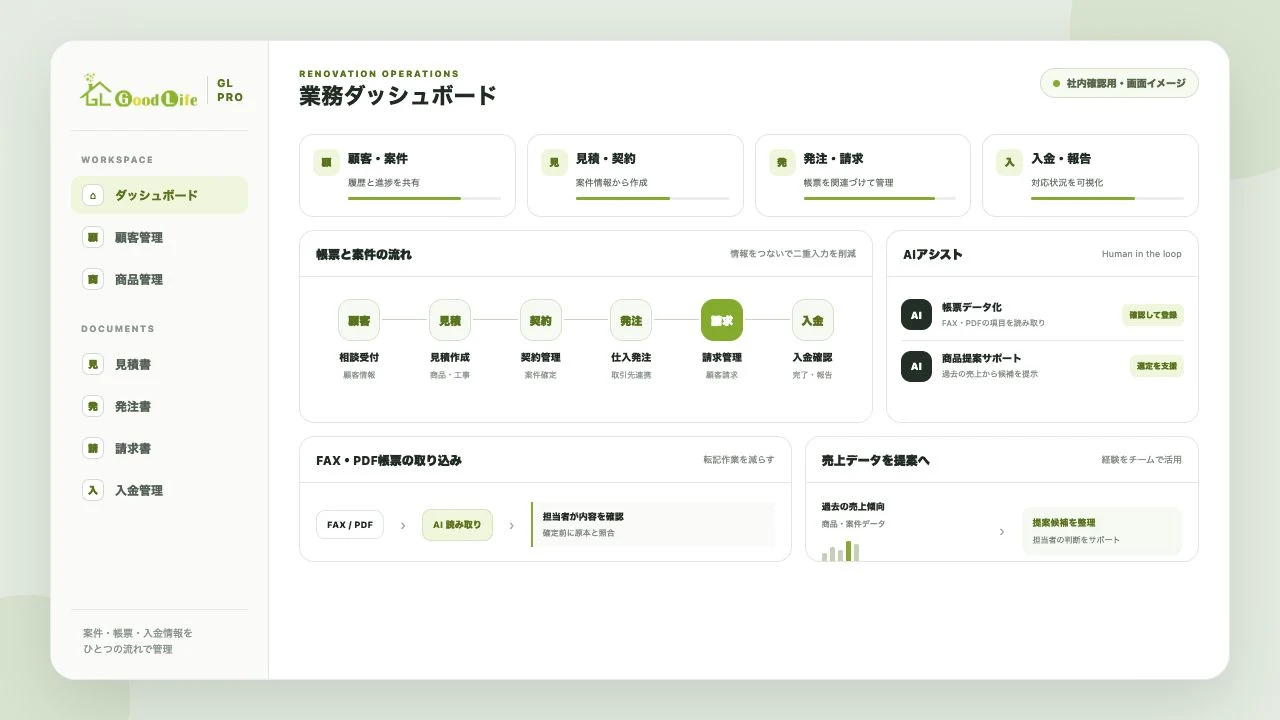The image size is (1280, 720).
Task: Click the 過去の売上傾向 label
Action: [x=853, y=507]
